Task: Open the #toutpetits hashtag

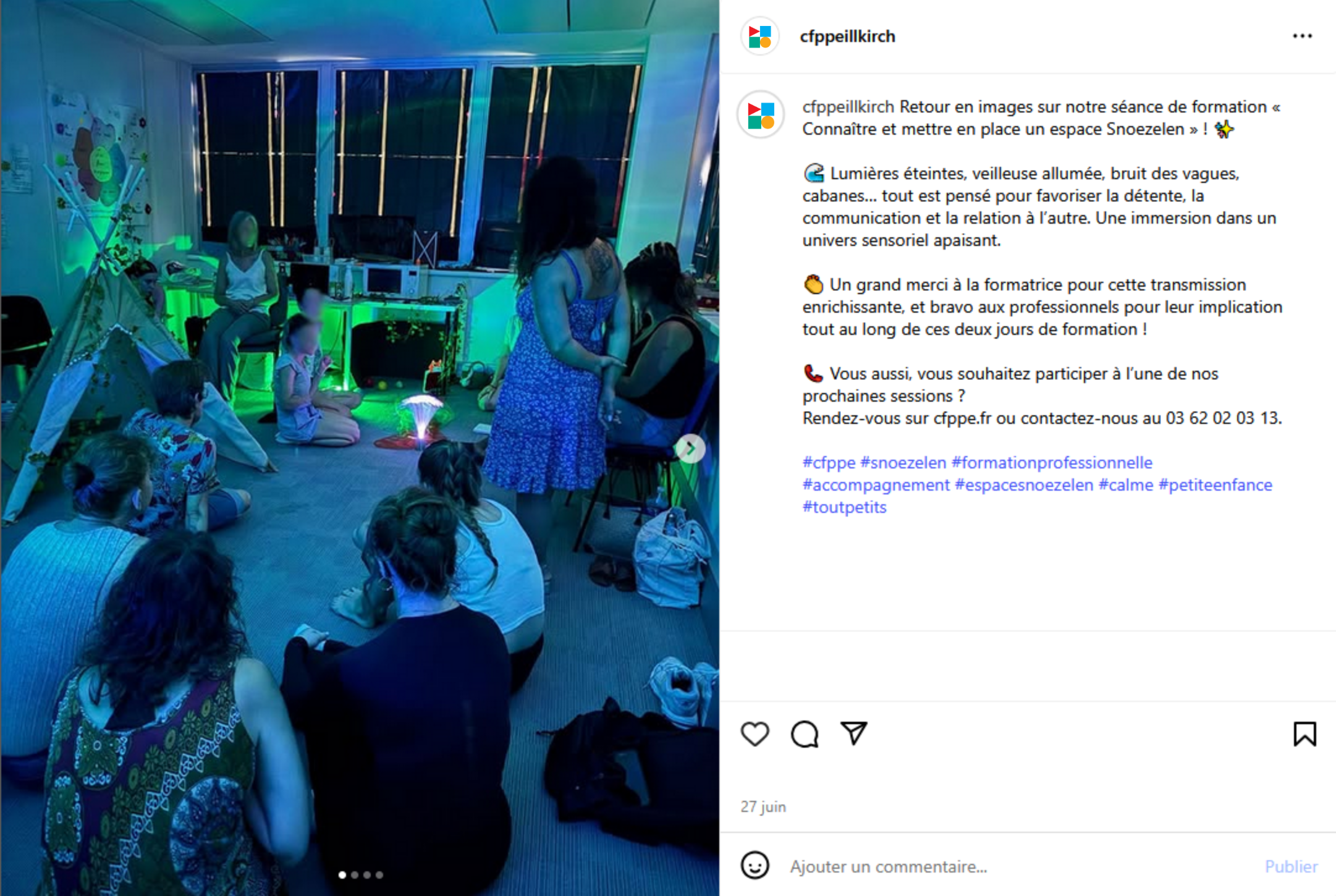Action: point(844,507)
